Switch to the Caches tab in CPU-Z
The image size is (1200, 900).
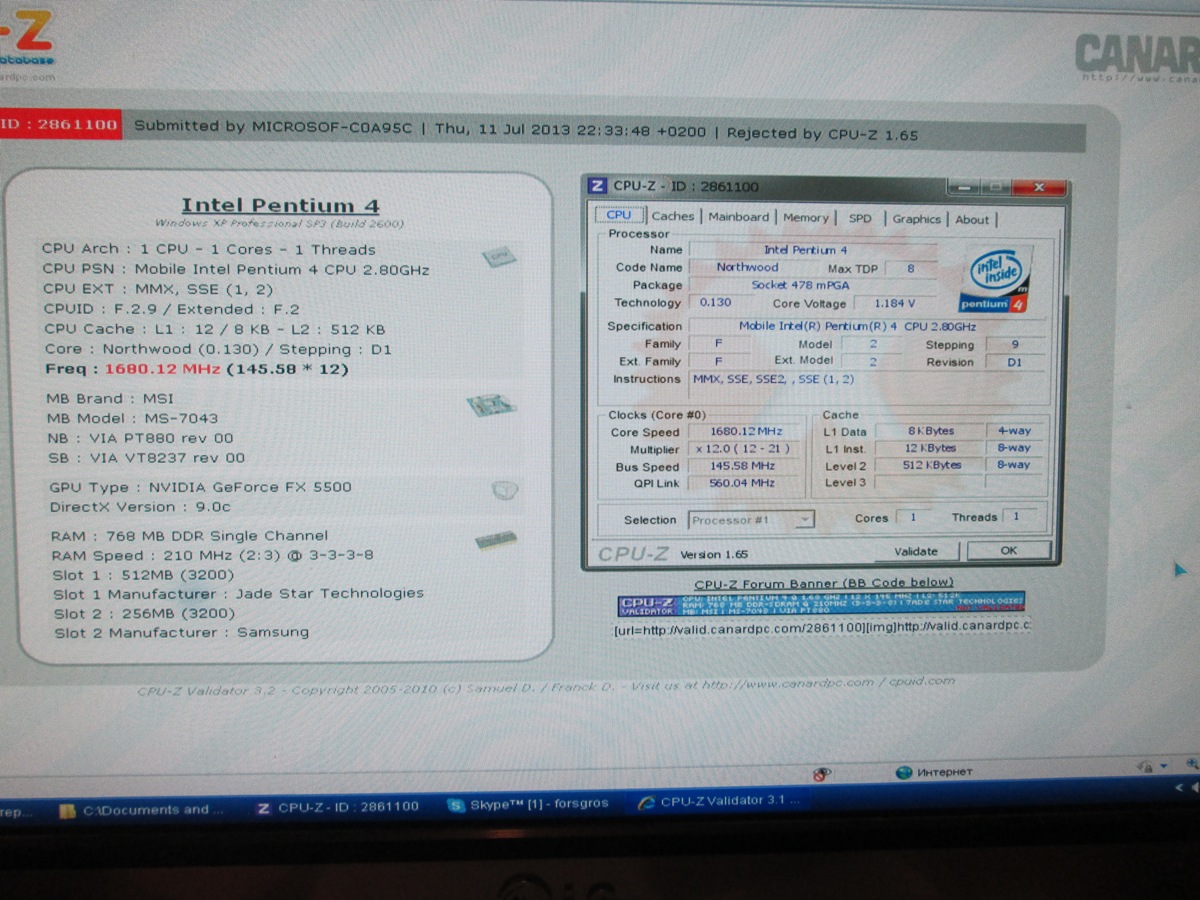(x=672, y=216)
